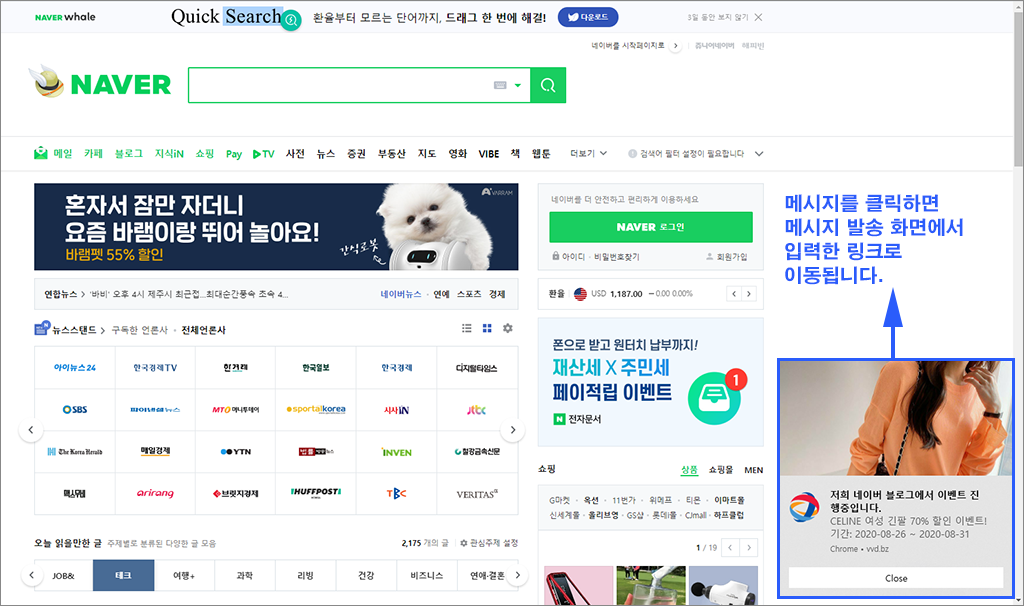Open the arirang press logo
The height and width of the screenshot is (606, 1024).
pyautogui.click(x=155, y=493)
